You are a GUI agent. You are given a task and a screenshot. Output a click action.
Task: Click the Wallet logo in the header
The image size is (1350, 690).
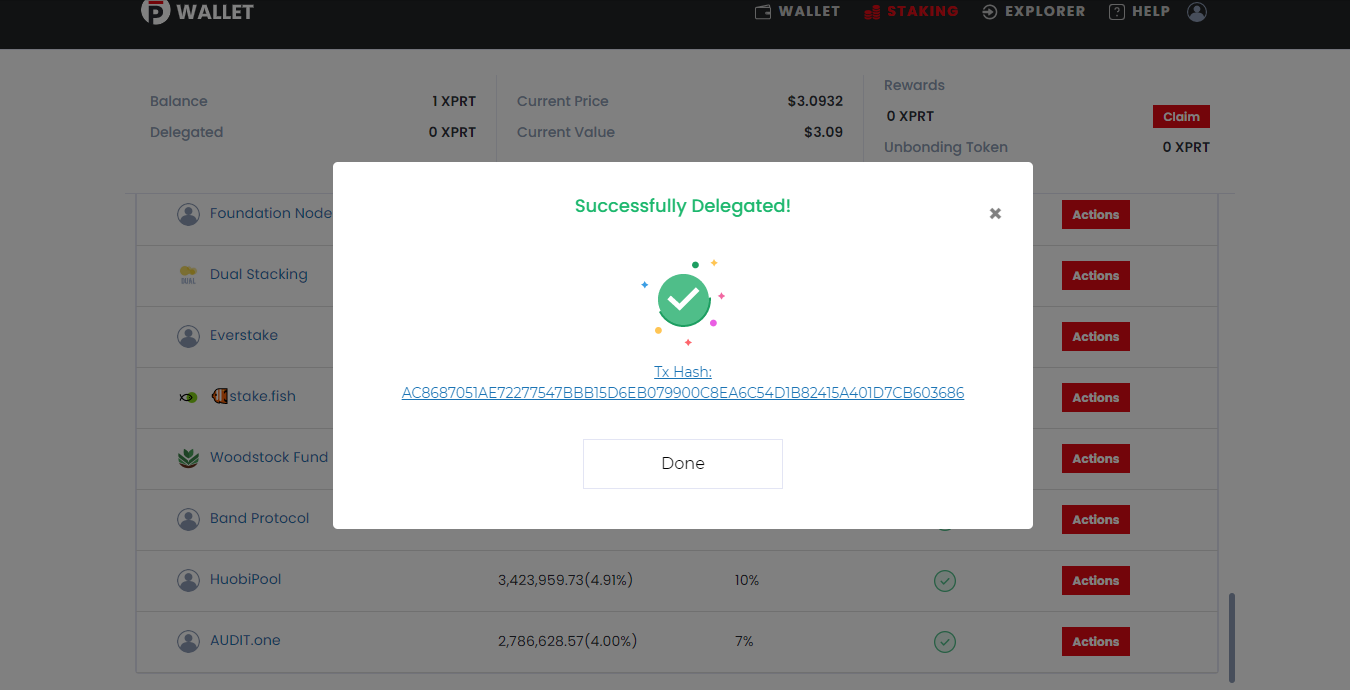pyautogui.click(x=197, y=12)
